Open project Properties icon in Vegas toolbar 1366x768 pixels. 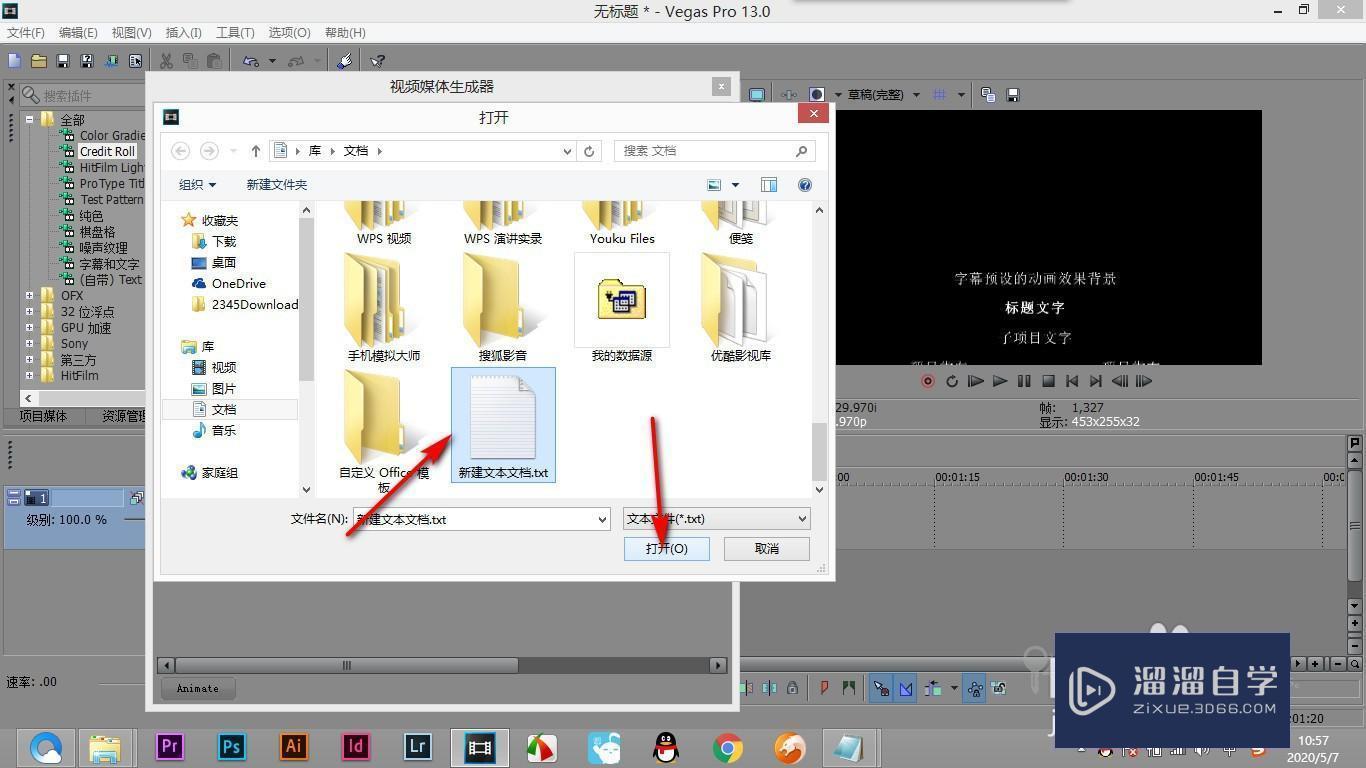[x=135, y=61]
